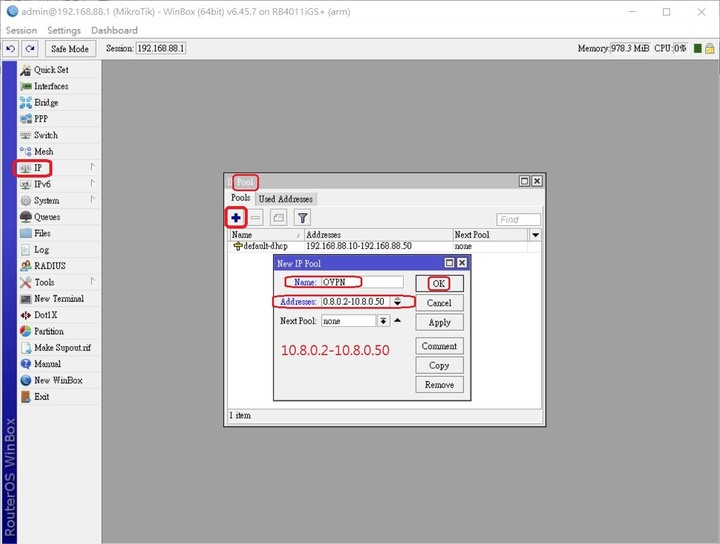Sort by the Name column header
The image size is (720, 544).
pos(266,235)
